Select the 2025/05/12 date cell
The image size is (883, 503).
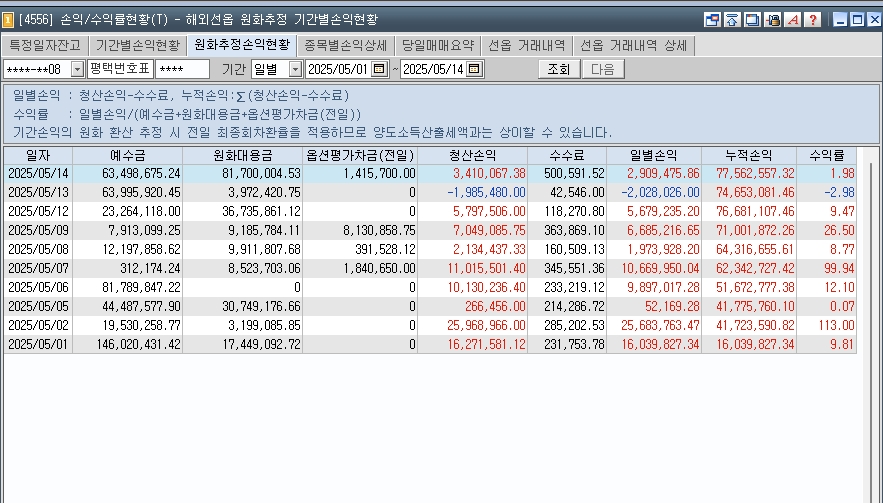click(38, 212)
